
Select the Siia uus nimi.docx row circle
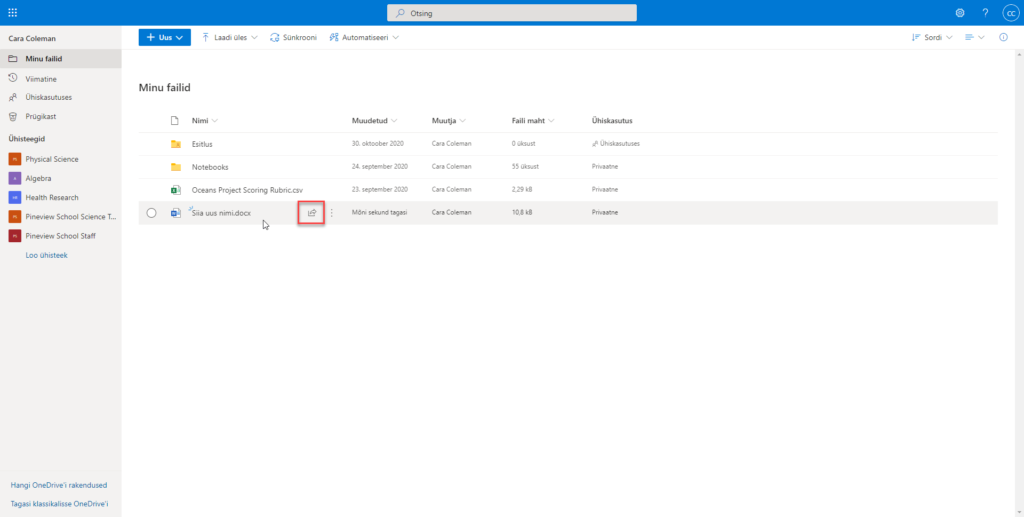pyautogui.click(x=152, y=212)
